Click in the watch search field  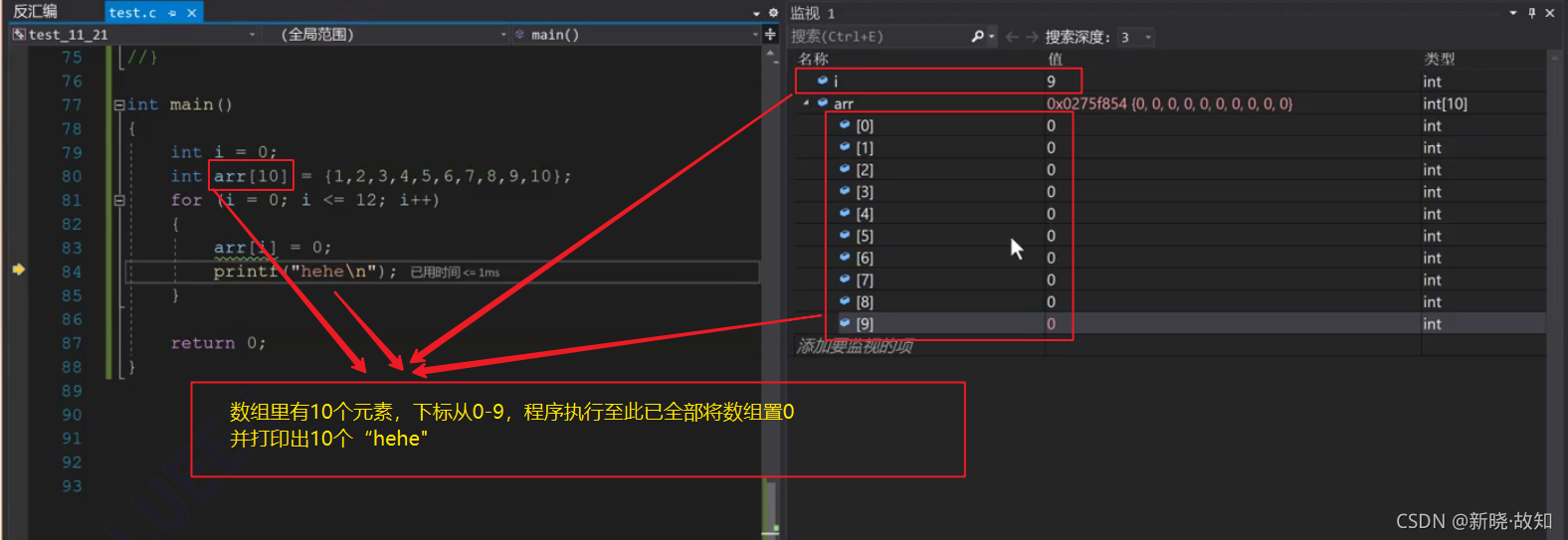tap(879, 37)
